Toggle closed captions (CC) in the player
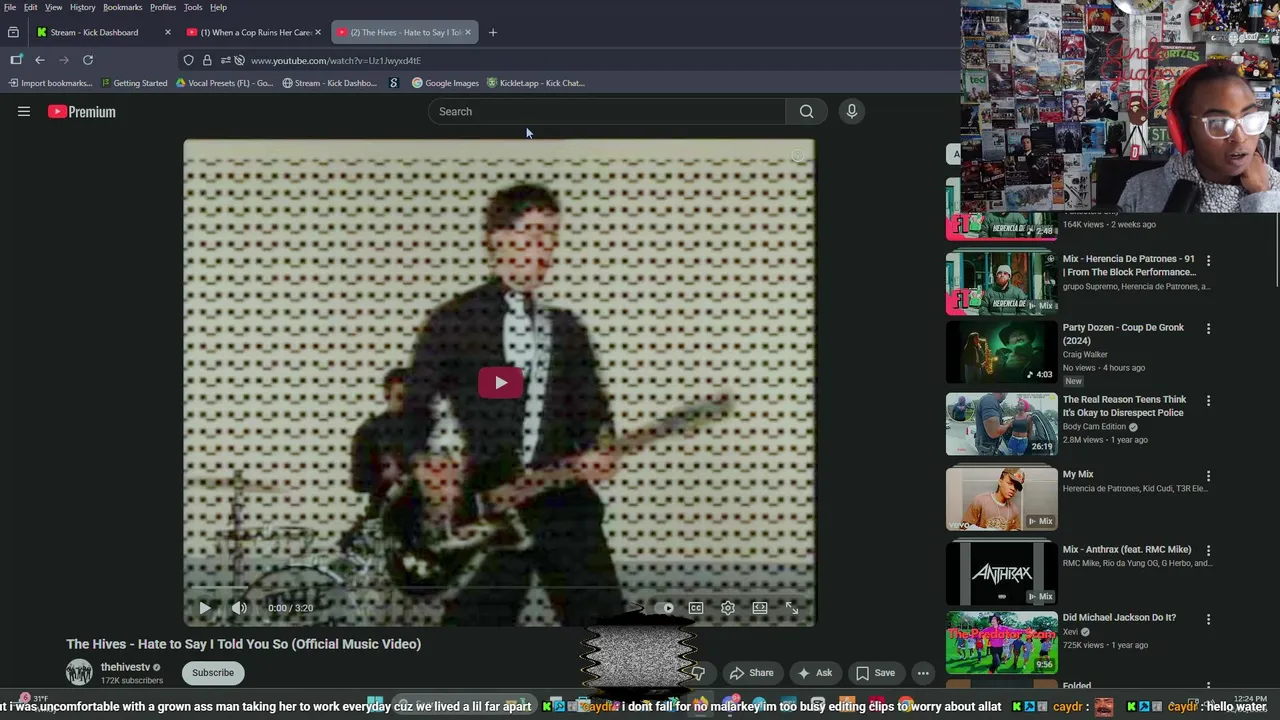The image size is (1280, 720). click(x=696, y=608)
